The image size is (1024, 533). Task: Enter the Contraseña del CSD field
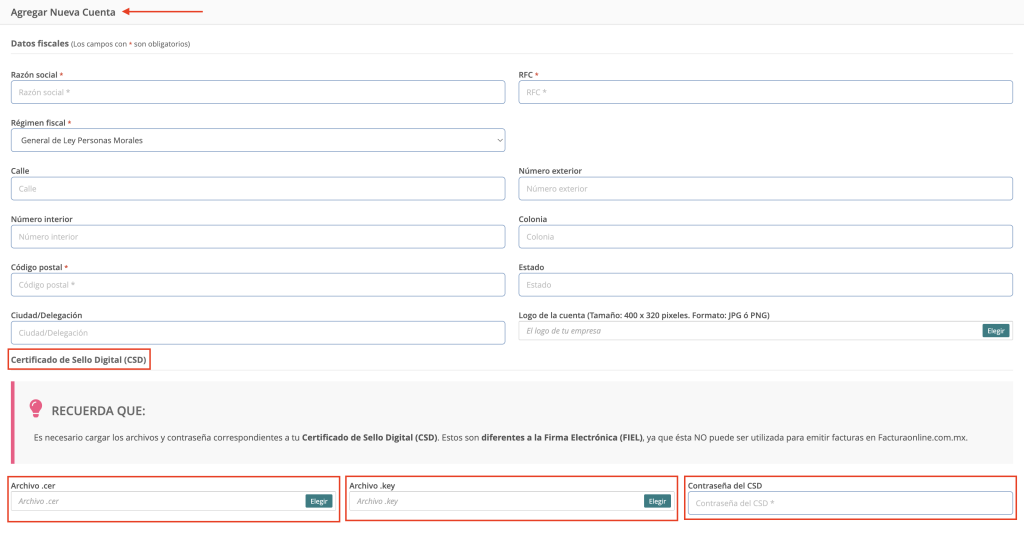point(850,503)
